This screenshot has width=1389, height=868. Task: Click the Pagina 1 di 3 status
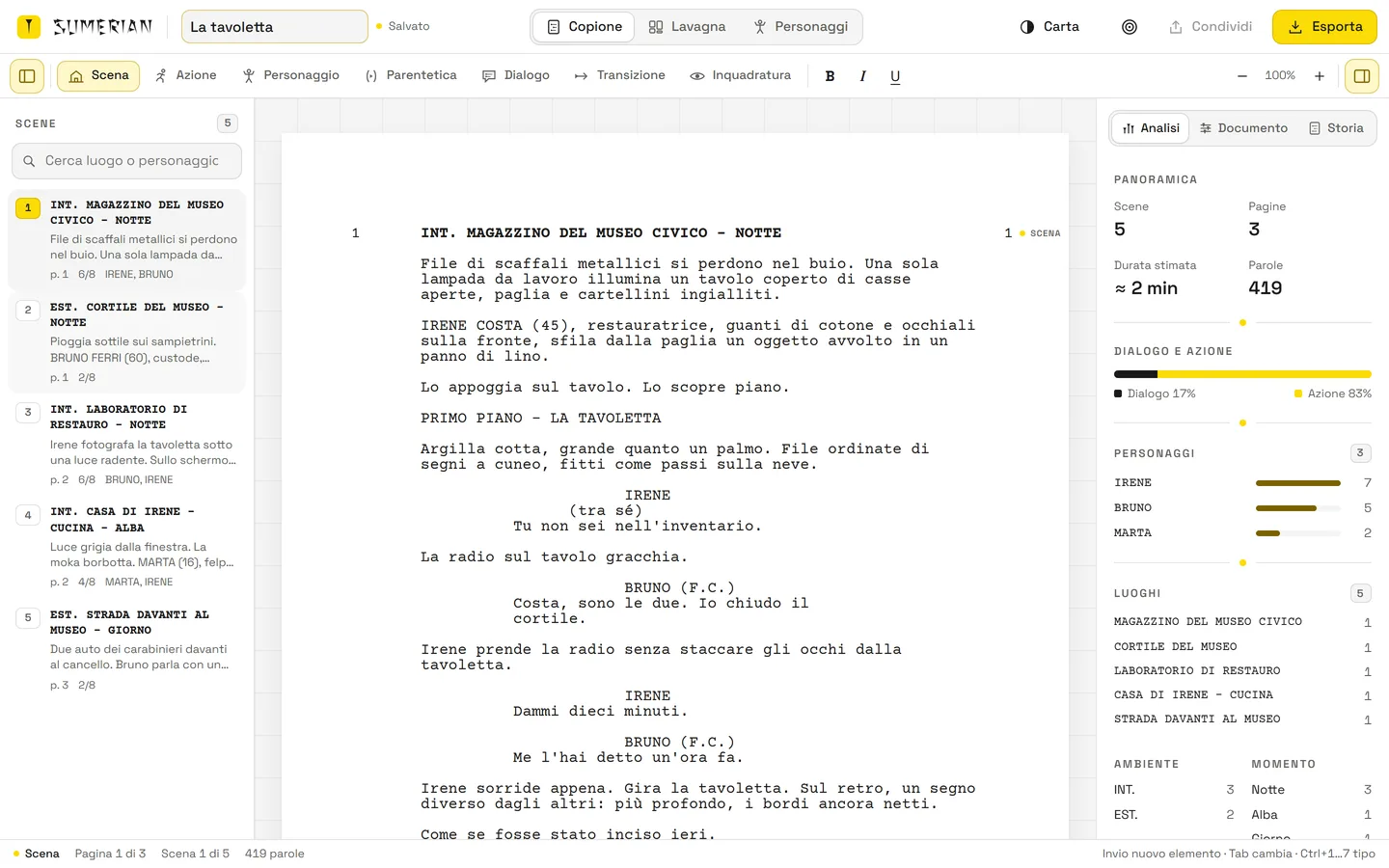[110, 854]
